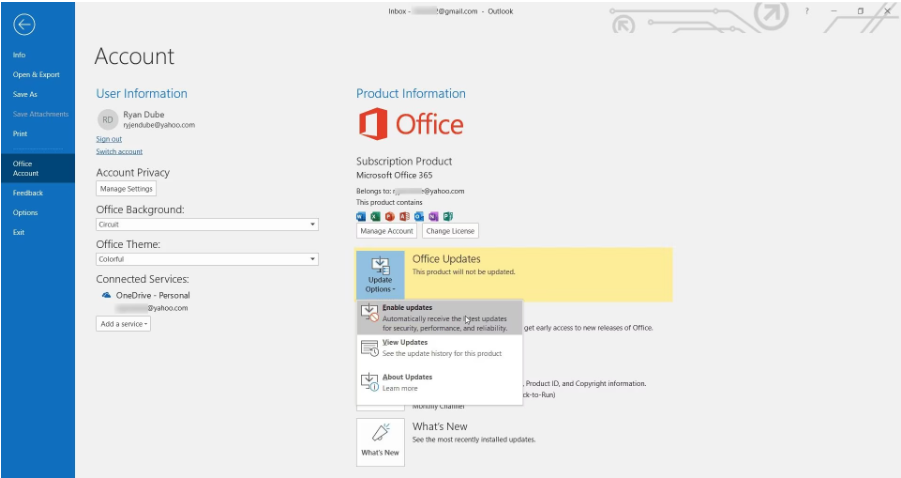The width and height of the screenshot is (901, 478).
Task: Toggle the Update Options dropdown button
Action: coord(380,275)
